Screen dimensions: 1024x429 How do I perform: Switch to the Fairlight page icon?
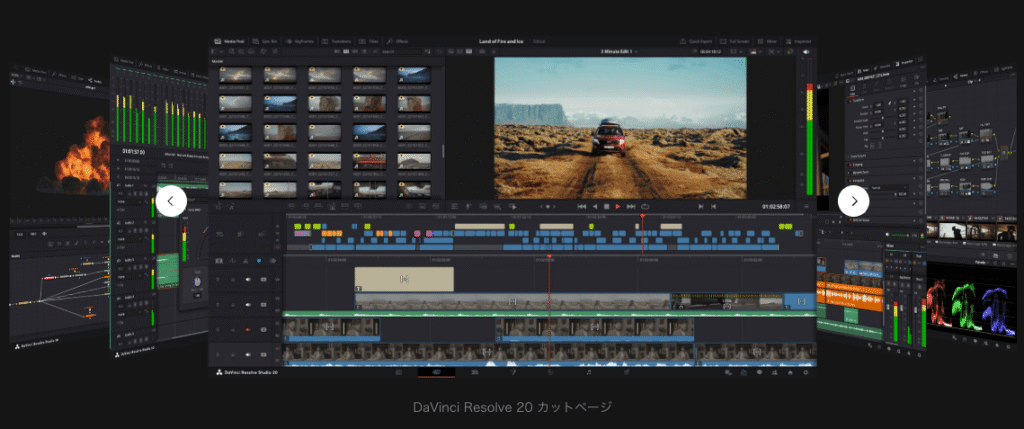(590, 372)
